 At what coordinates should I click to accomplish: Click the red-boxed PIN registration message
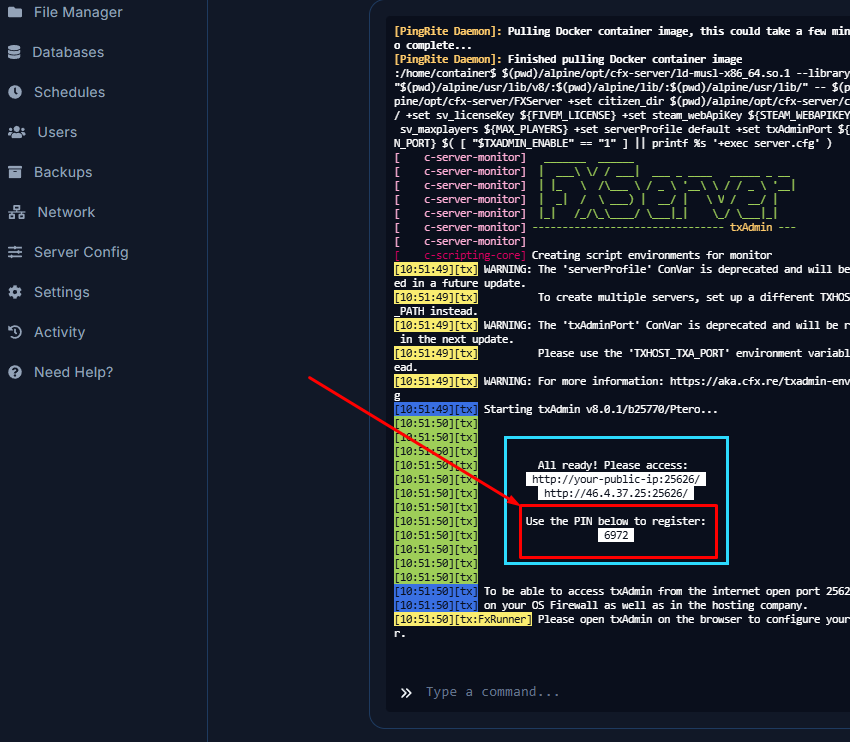point(615,520)
